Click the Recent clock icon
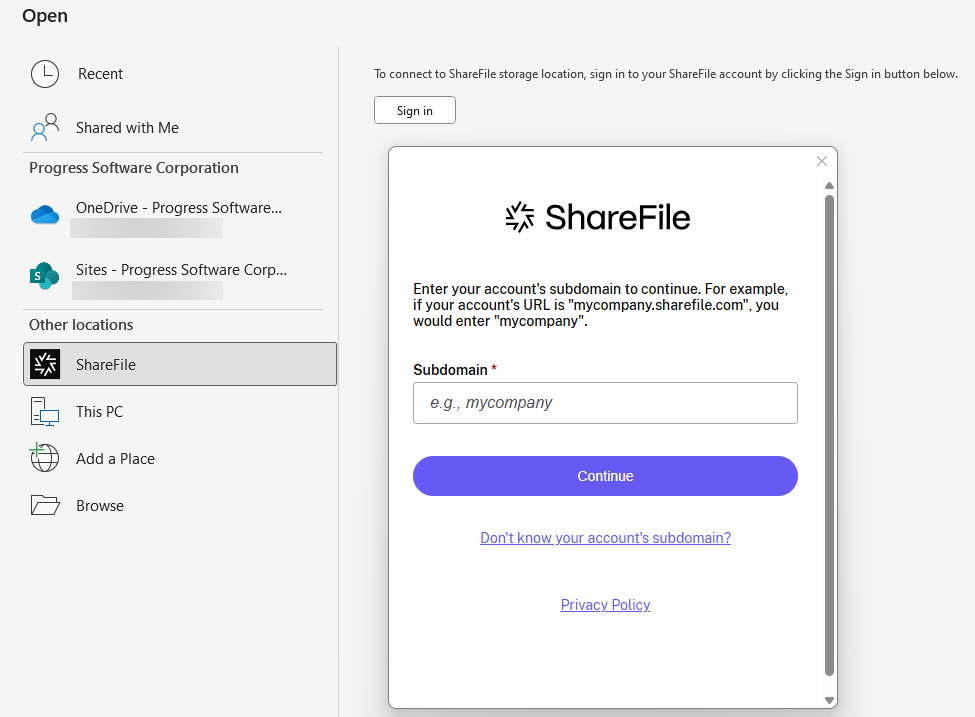 click(45, 74)
